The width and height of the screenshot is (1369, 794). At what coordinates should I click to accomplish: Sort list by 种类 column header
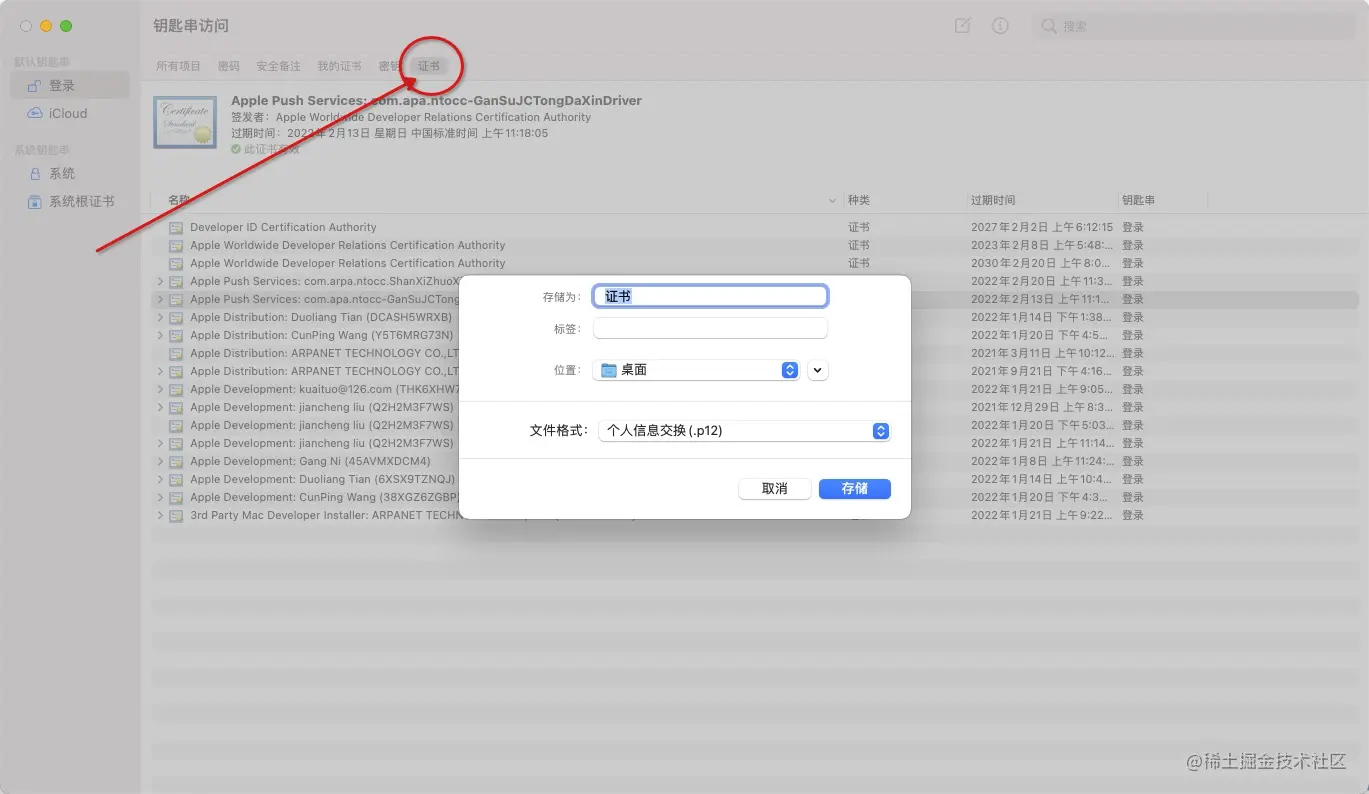tap(859, 200)
